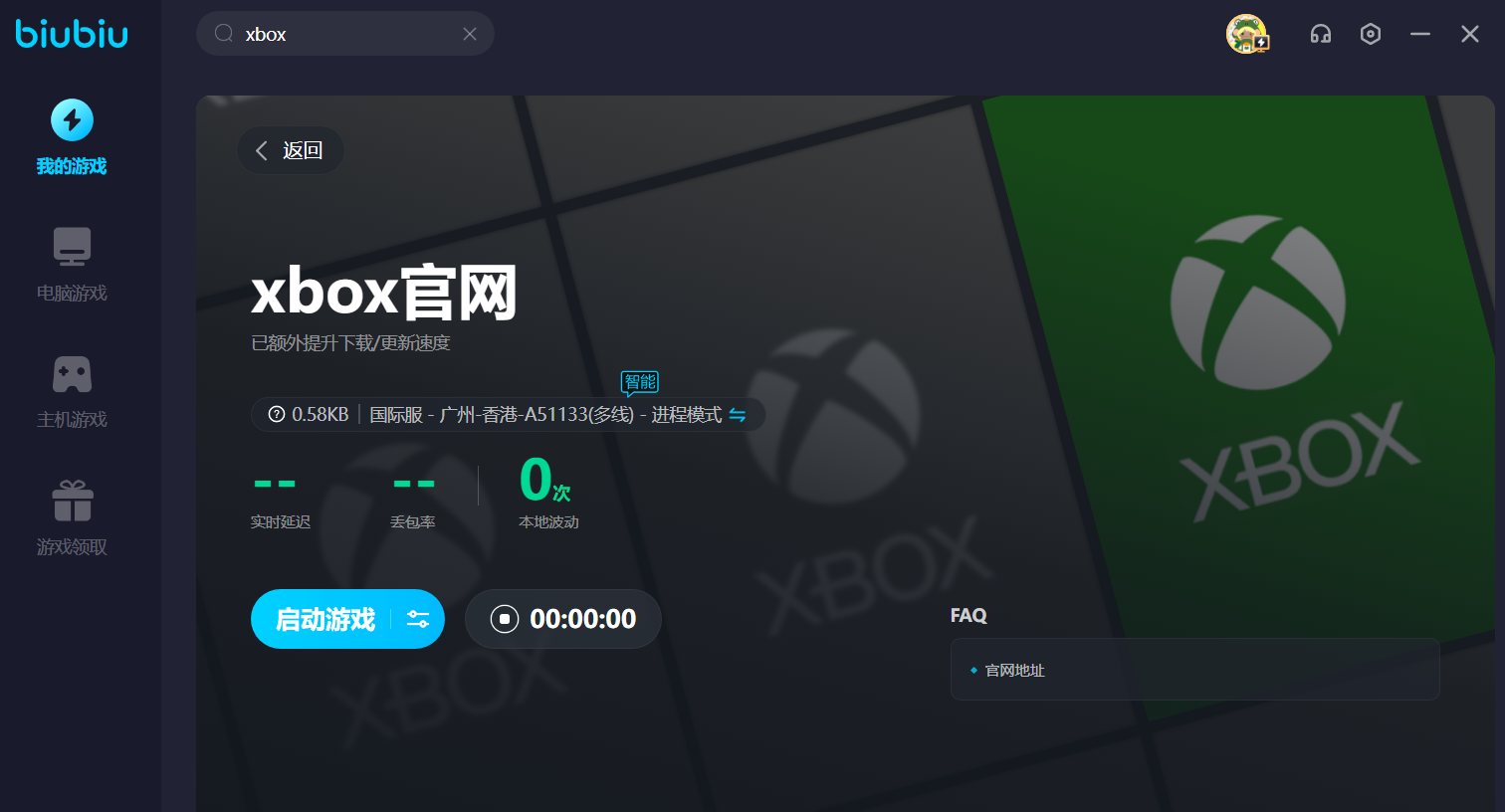Open Console Games (主机游戏) section
The height and width of the screenshot is (812, 1505).
coord(72,391)
